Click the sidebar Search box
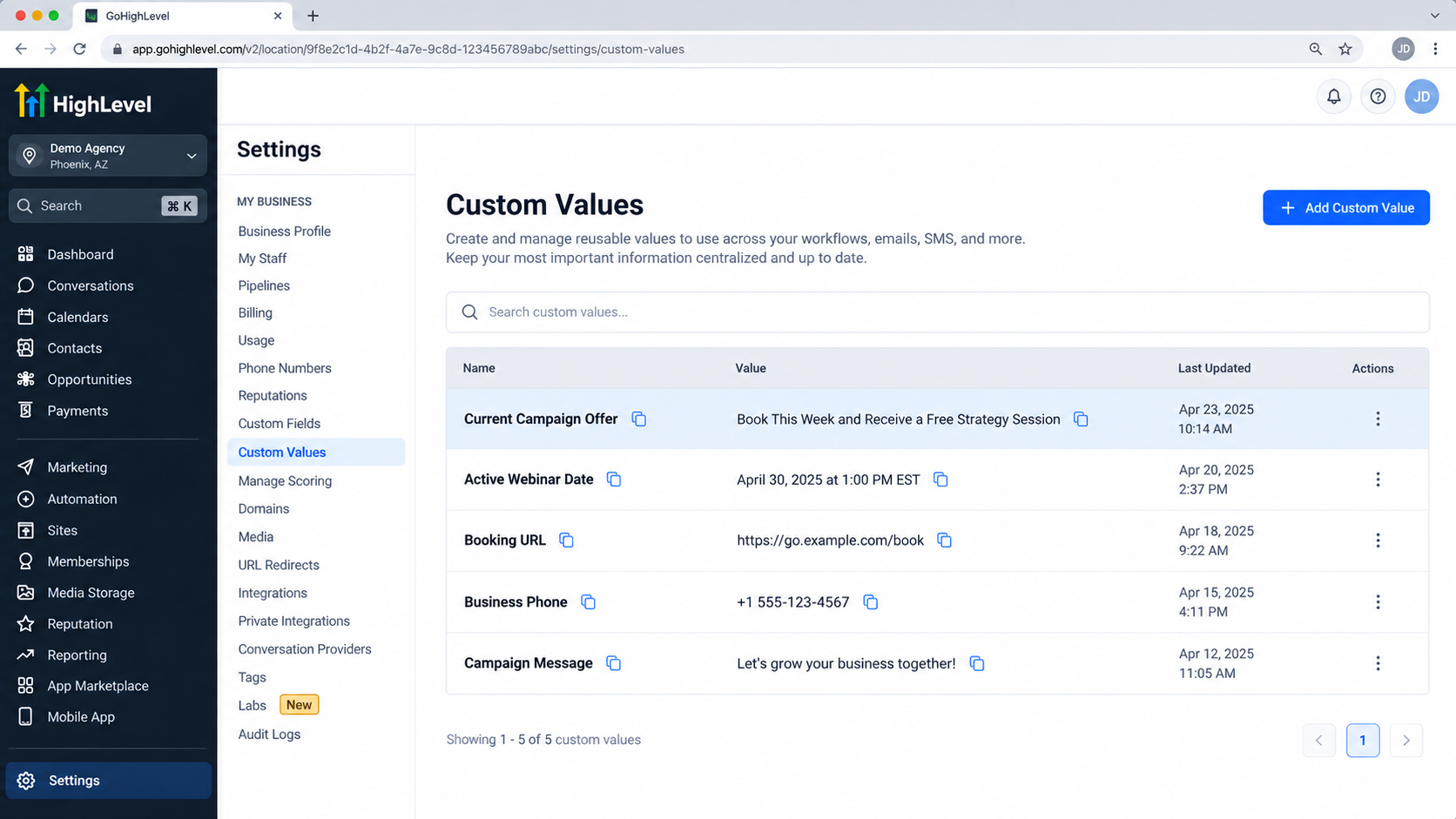 click(108, 206)
